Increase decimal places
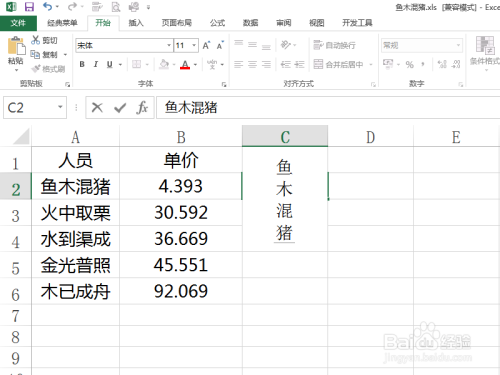The width and height of the screenshot is (500, 375). point(442,64)
